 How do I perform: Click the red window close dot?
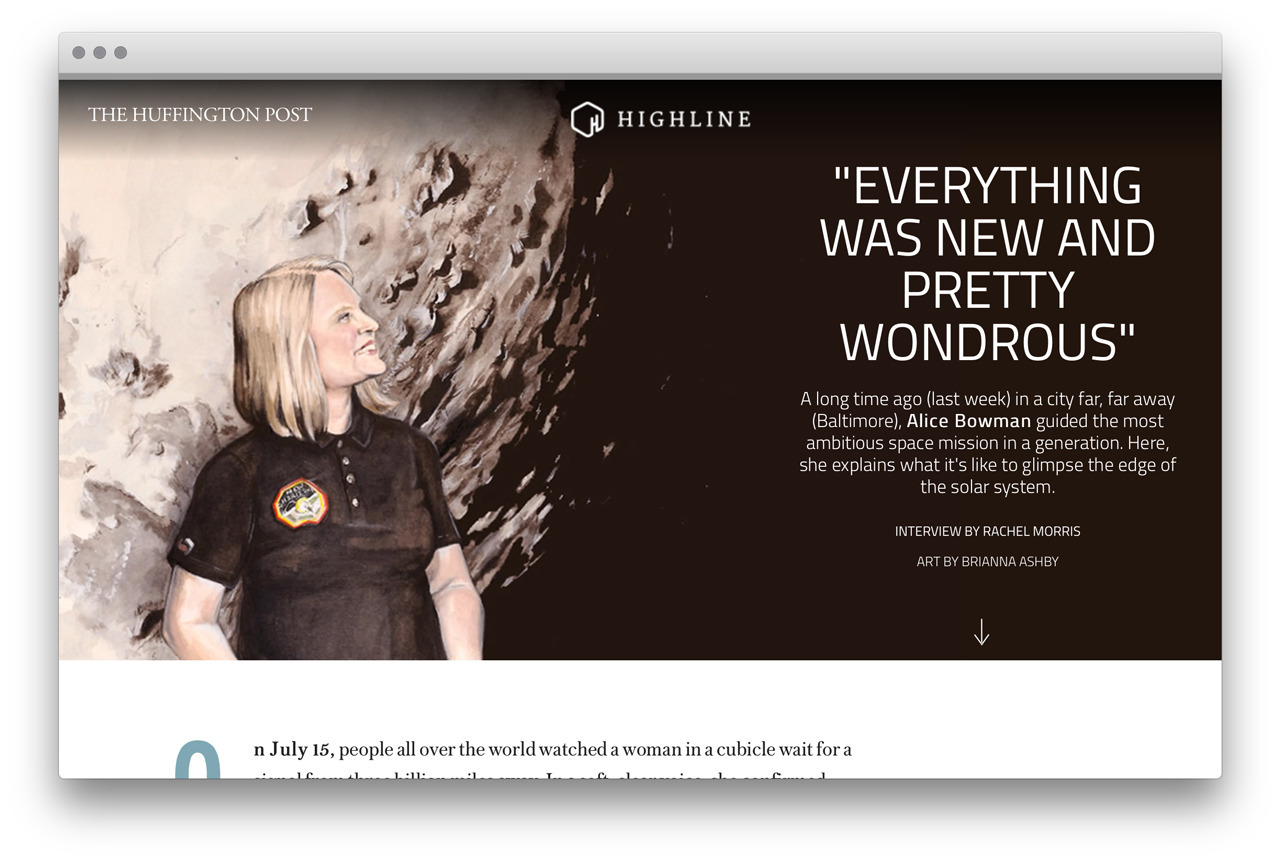pos(79,52)
